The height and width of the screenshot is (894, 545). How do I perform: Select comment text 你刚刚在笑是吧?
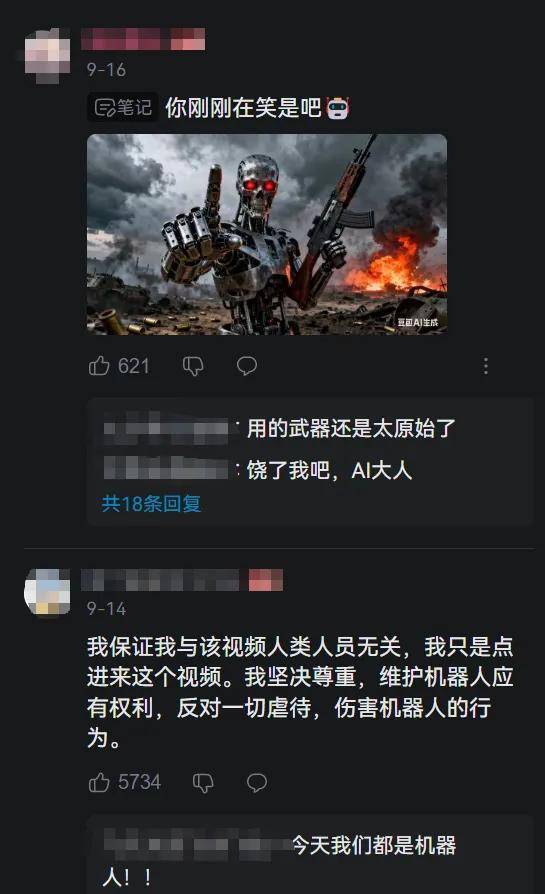tap(243, 107)
